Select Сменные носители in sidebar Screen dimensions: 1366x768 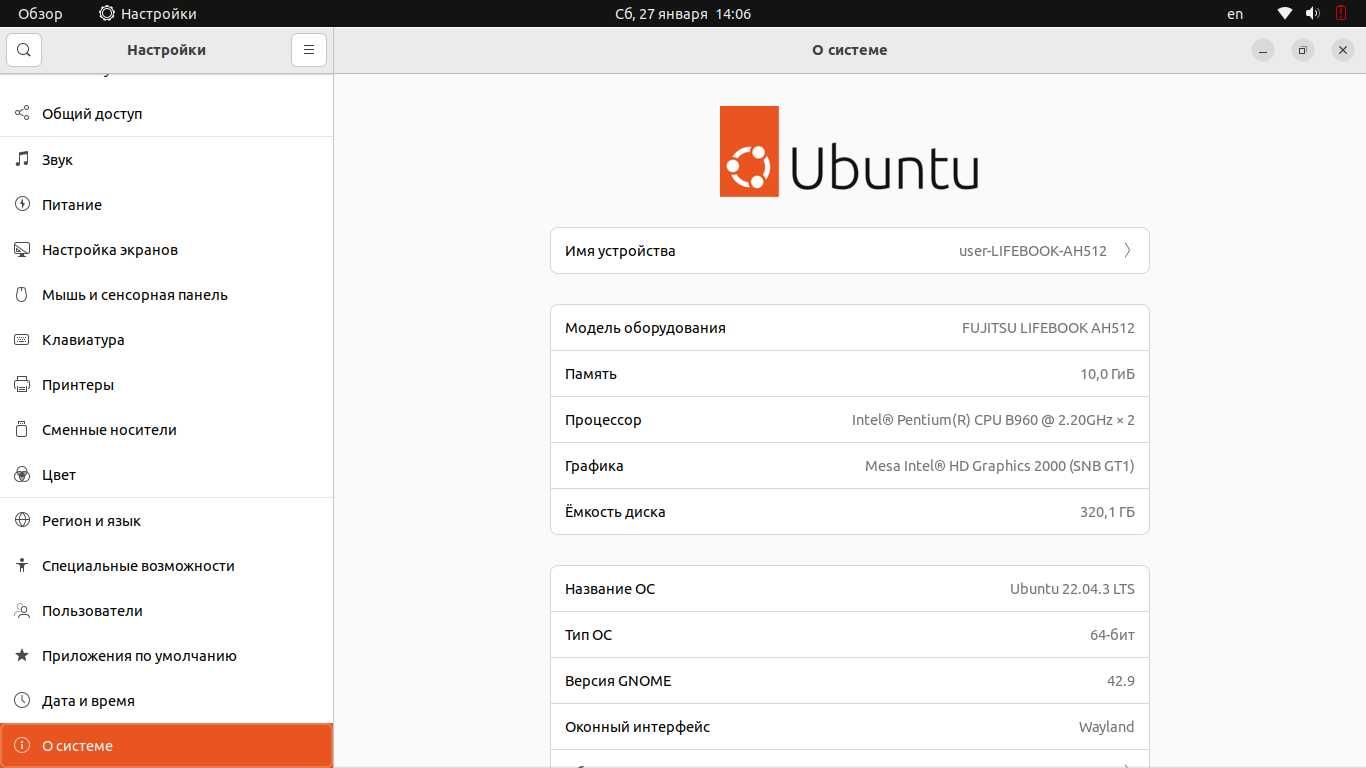pos(166,429)
